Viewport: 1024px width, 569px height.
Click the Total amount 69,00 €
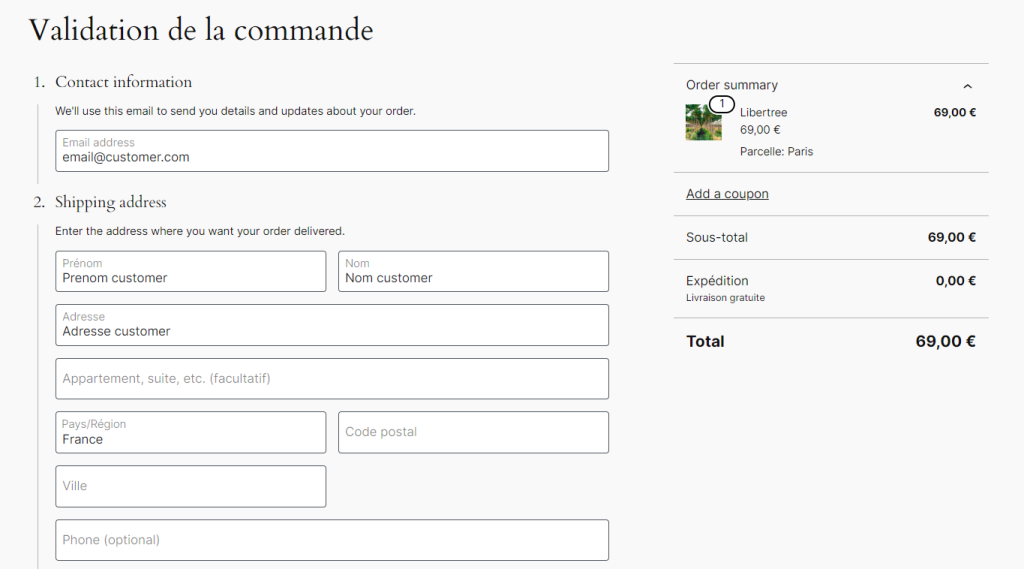[x=945, y=342]
